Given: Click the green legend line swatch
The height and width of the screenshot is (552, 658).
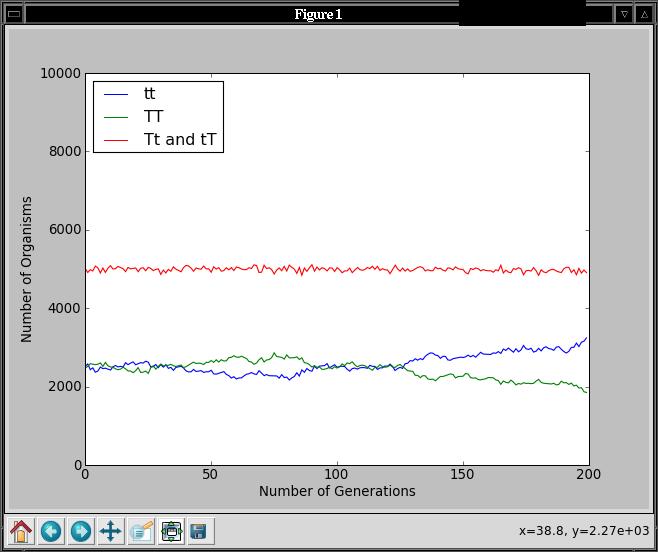Looking at the screenshot, I should click(x=116, y=117).
